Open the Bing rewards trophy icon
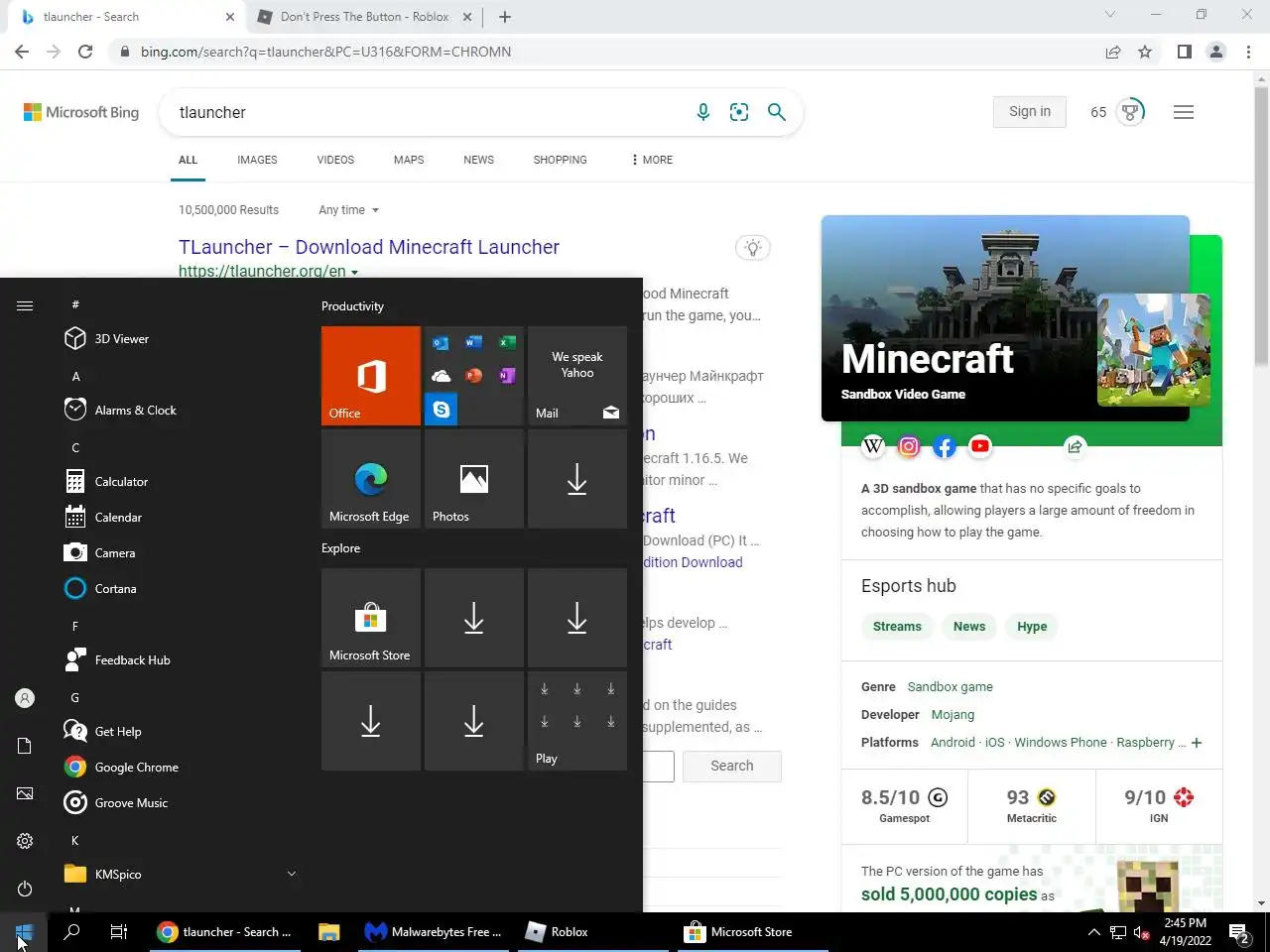This screenshot has height=952, width=1270. 1130,111
